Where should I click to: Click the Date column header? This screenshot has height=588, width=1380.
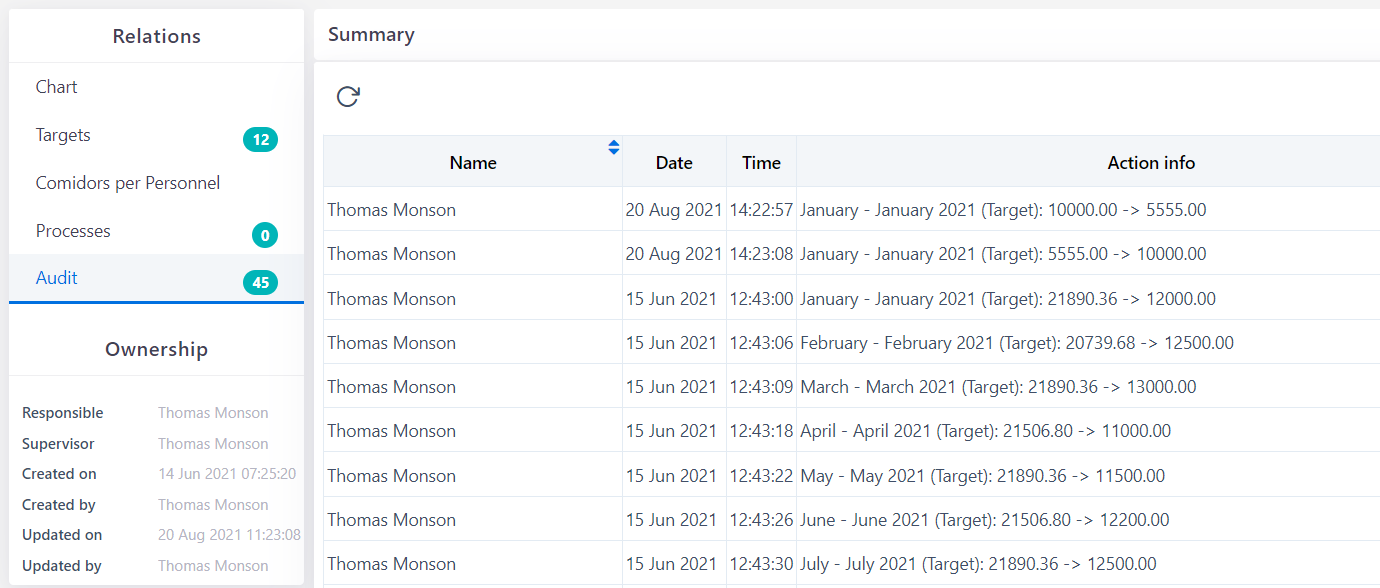point(675,162)
